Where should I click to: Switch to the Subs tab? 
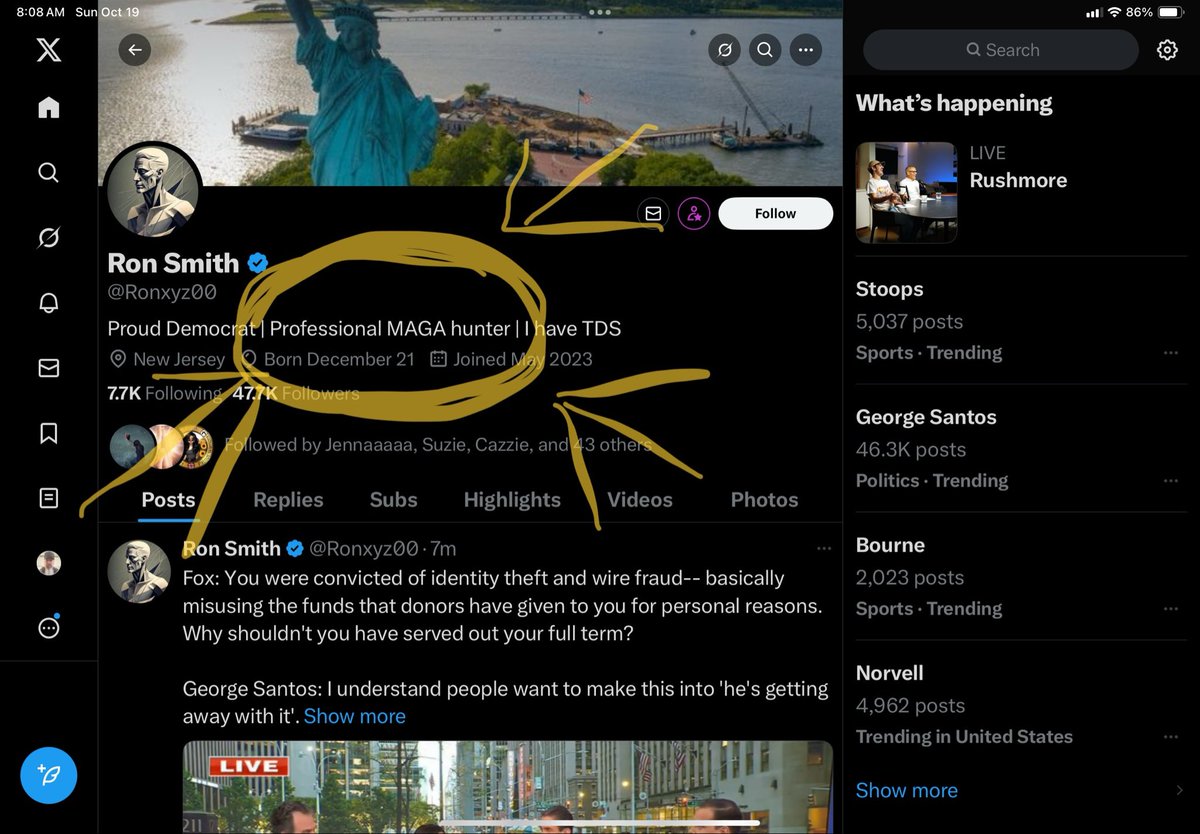pos(394,500)
